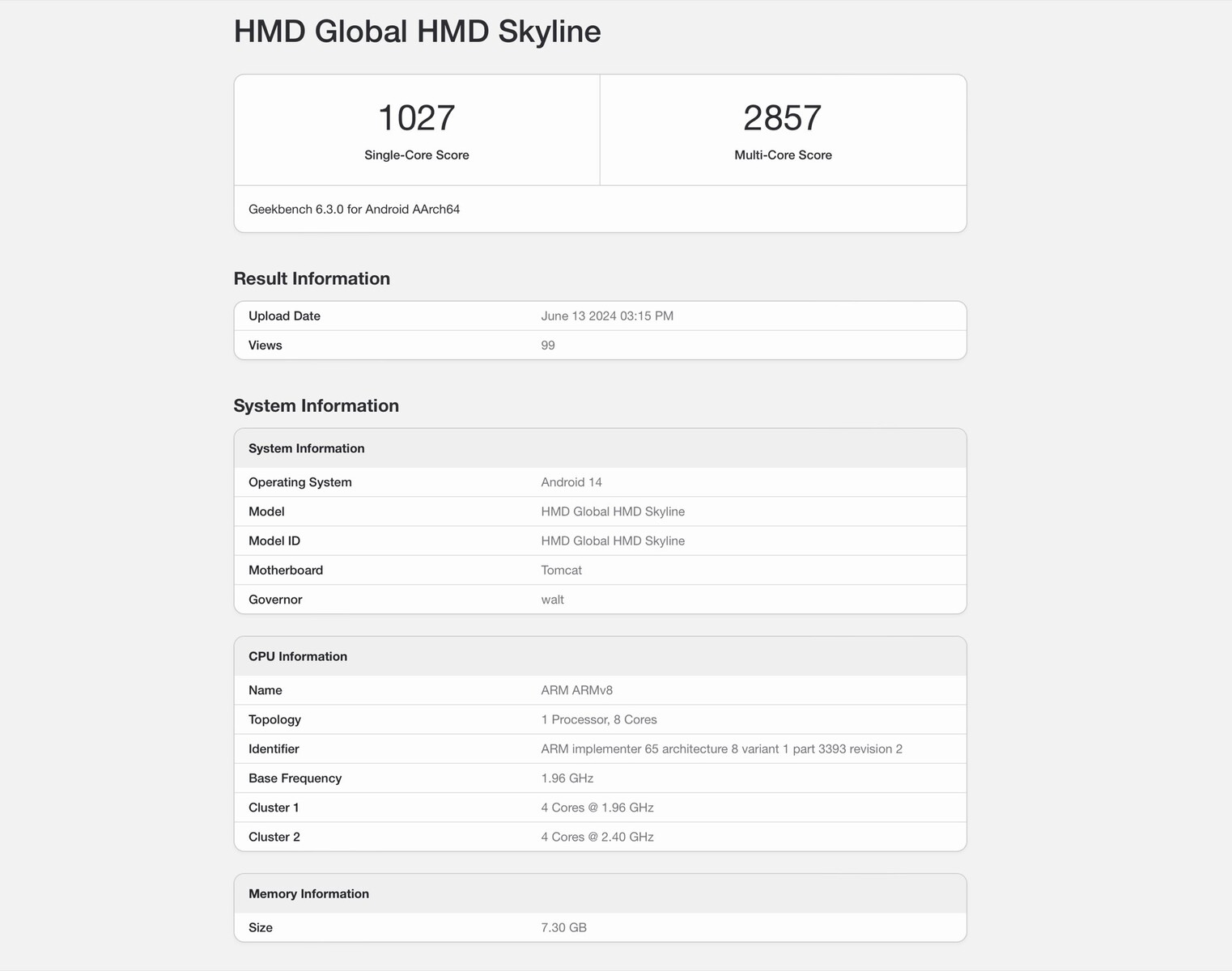Click the large System Information section heading
The height and width of the screenshot is (971, 1232).
(x=316, y=405)
